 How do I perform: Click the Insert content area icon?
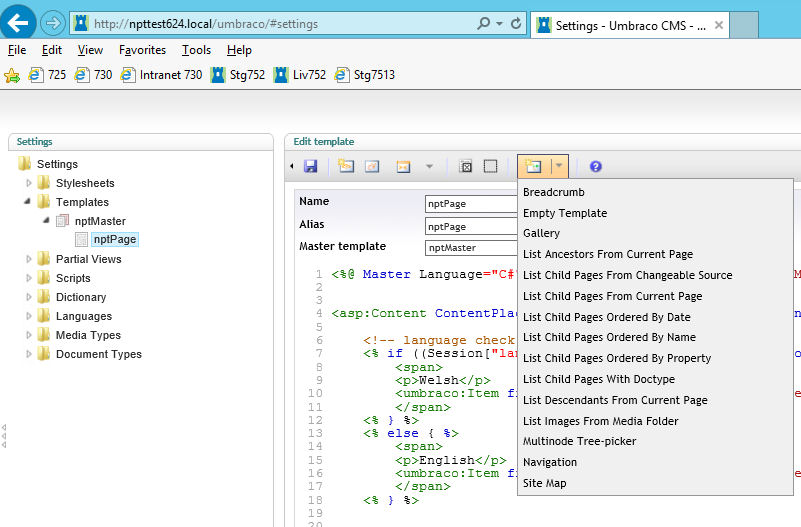point(490,166)
